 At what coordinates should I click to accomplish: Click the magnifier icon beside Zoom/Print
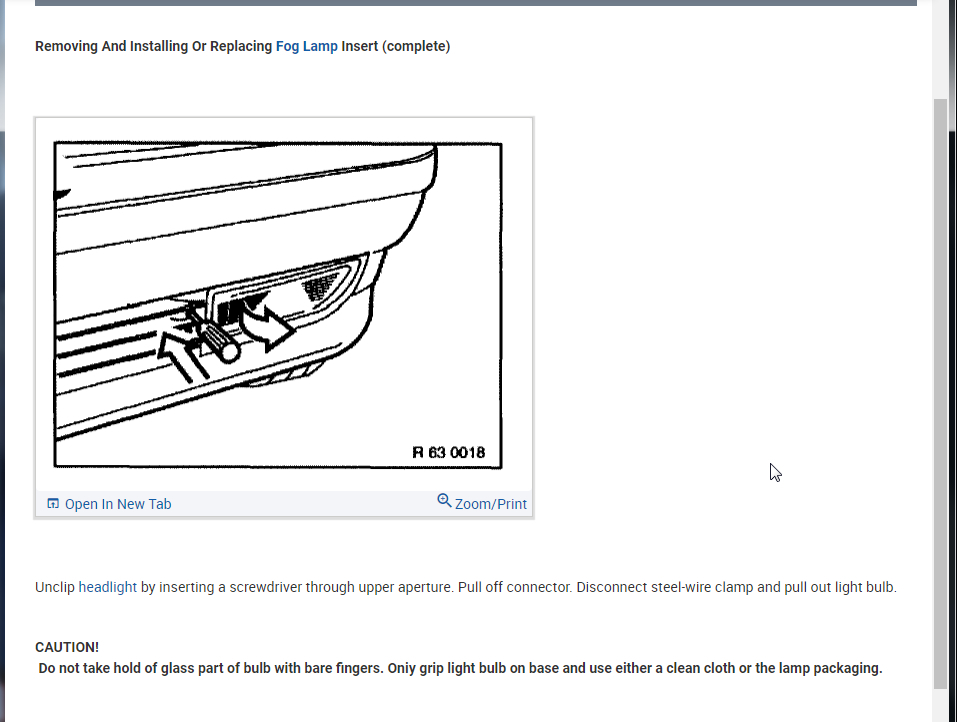(x=444, y=501)
